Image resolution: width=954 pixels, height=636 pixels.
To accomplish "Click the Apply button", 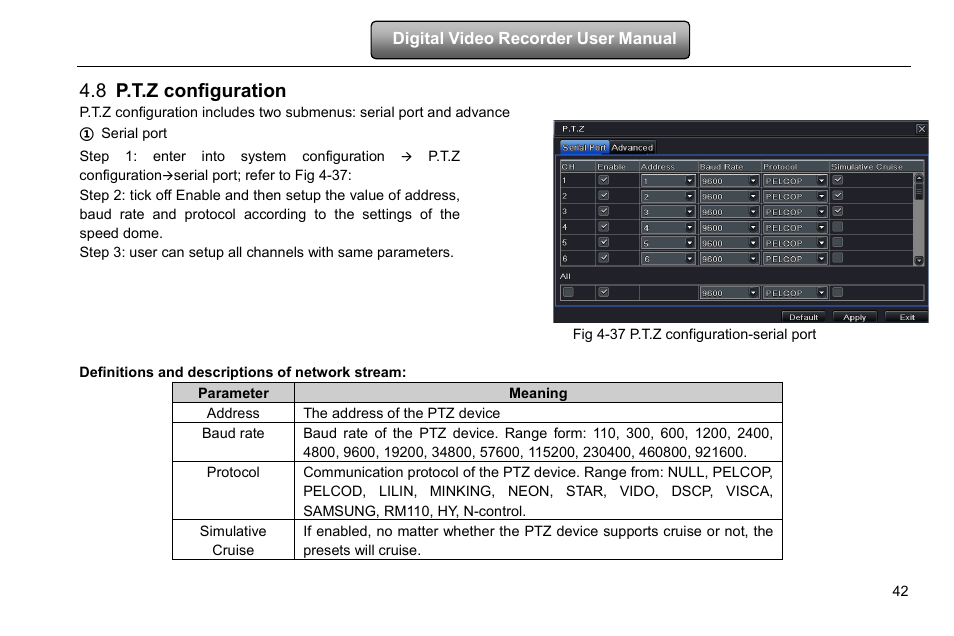I will tap(854, 317).
